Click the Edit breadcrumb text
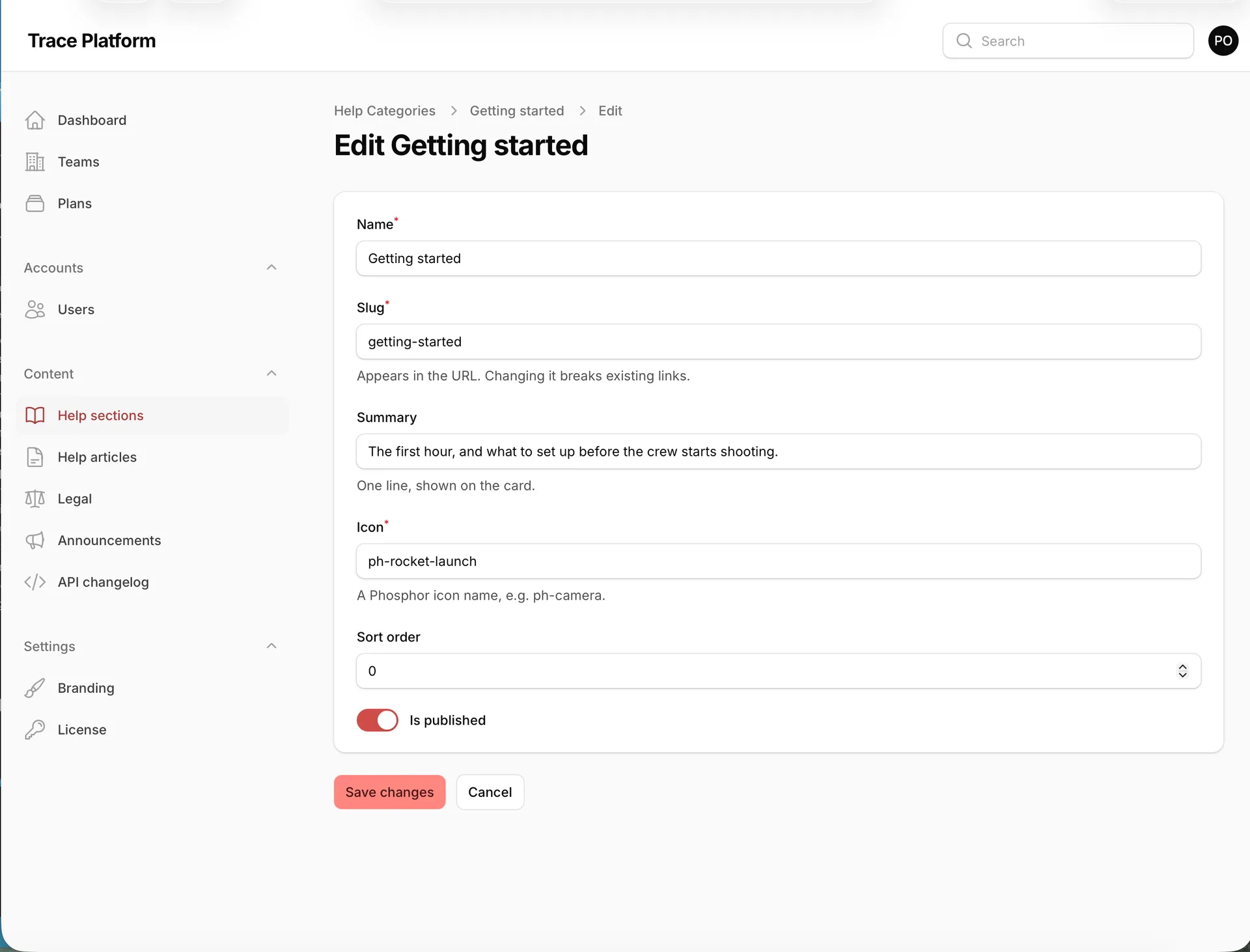This screenshot has height=952, width=1250. pyautogui.click(x=610, y=111)
